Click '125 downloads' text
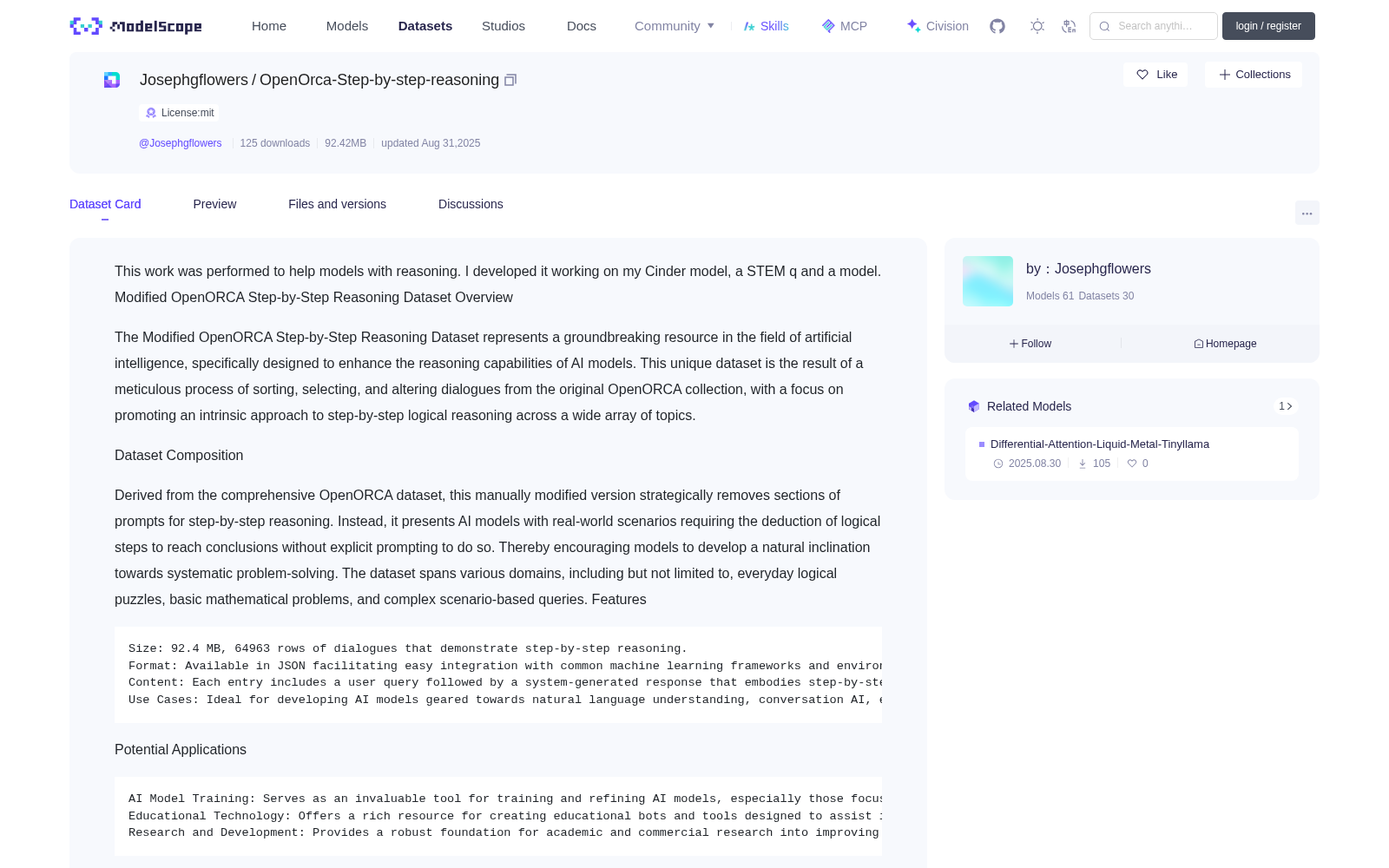 point(274,143)
